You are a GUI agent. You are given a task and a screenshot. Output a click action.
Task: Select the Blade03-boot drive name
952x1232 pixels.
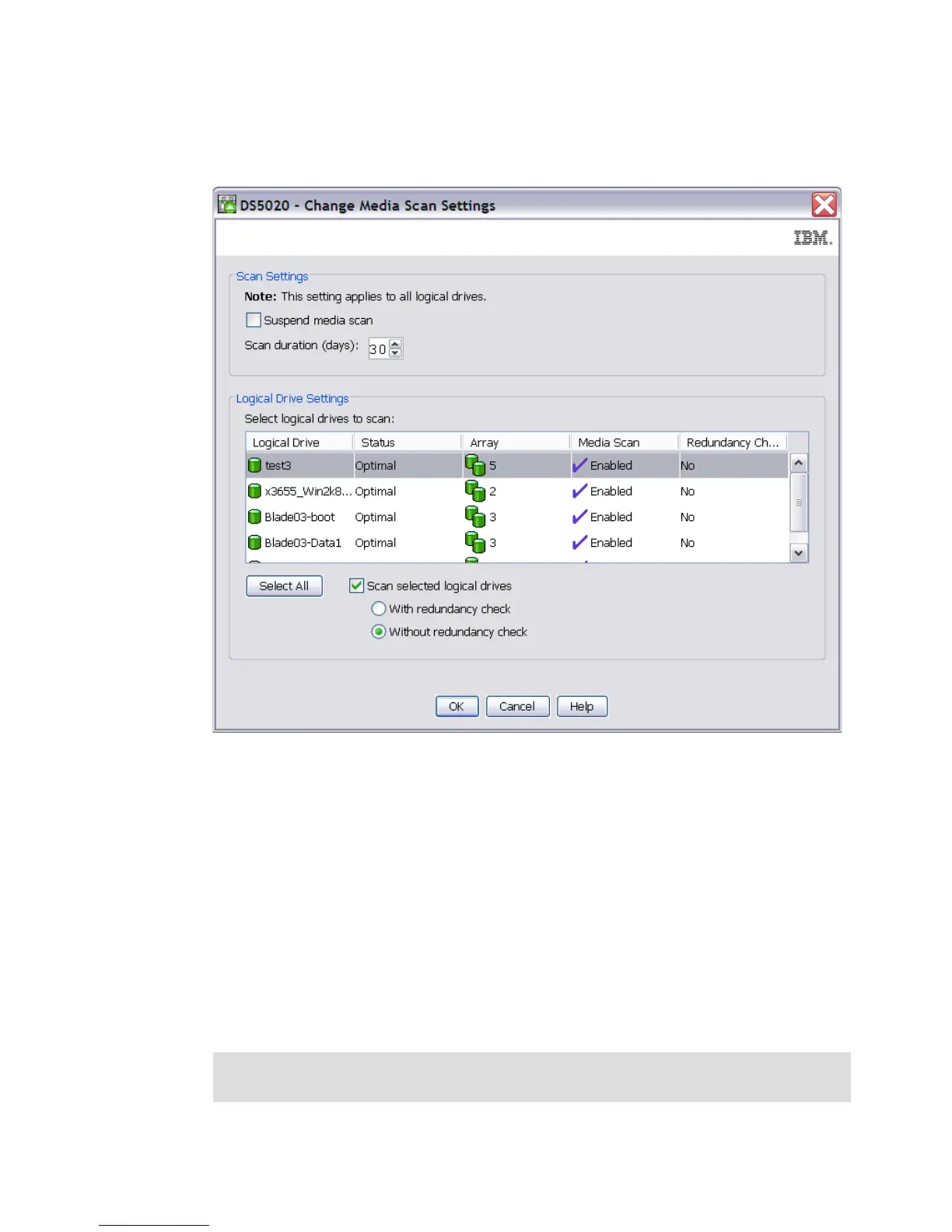[x=299, y=516]
